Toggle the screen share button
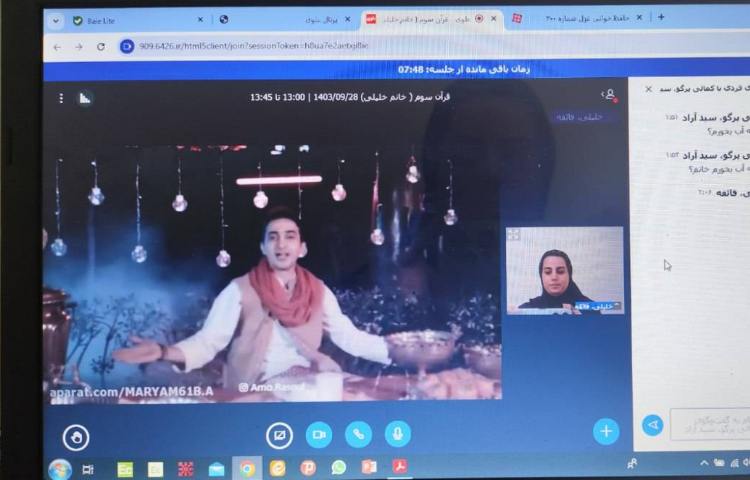The width and height of the screenshot is (750, 480). [279, 435]
